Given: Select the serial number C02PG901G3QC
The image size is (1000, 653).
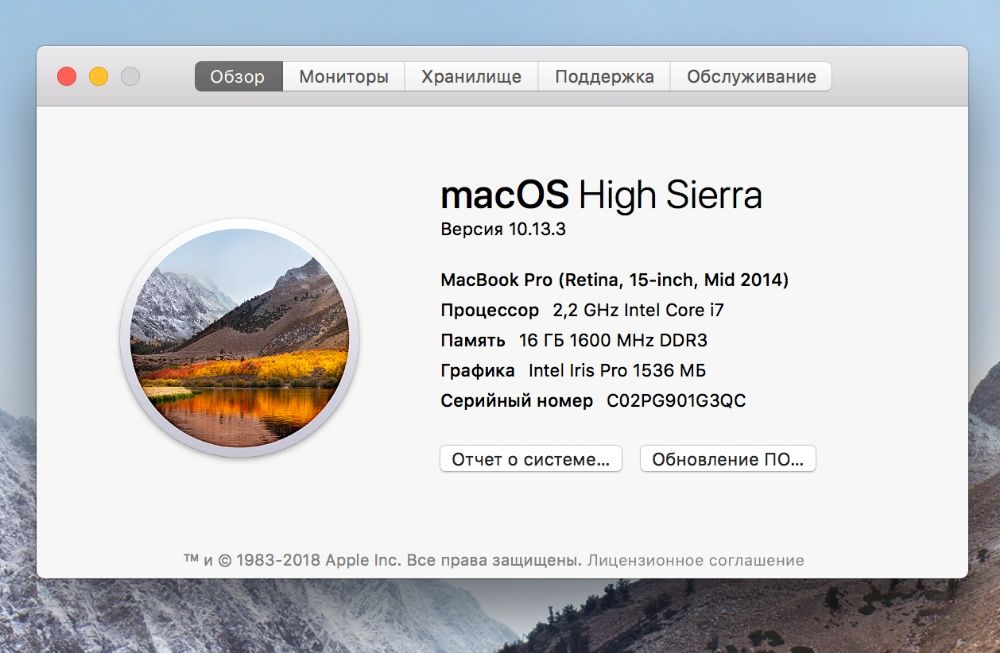Looking at the screenshot, I should 676,401.
